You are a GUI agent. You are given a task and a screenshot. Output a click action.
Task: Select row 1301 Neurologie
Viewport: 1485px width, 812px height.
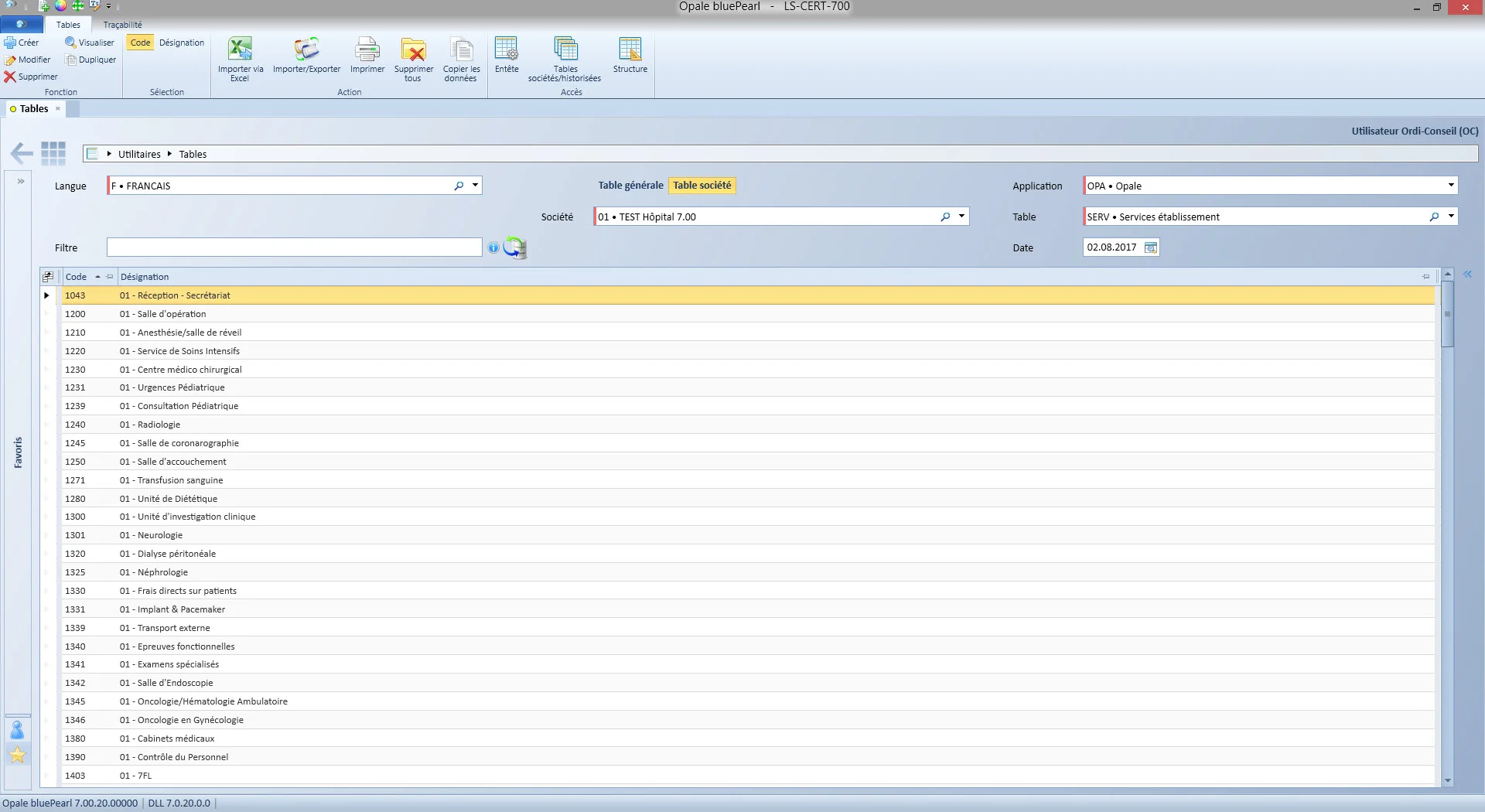(x=748, y=535)
